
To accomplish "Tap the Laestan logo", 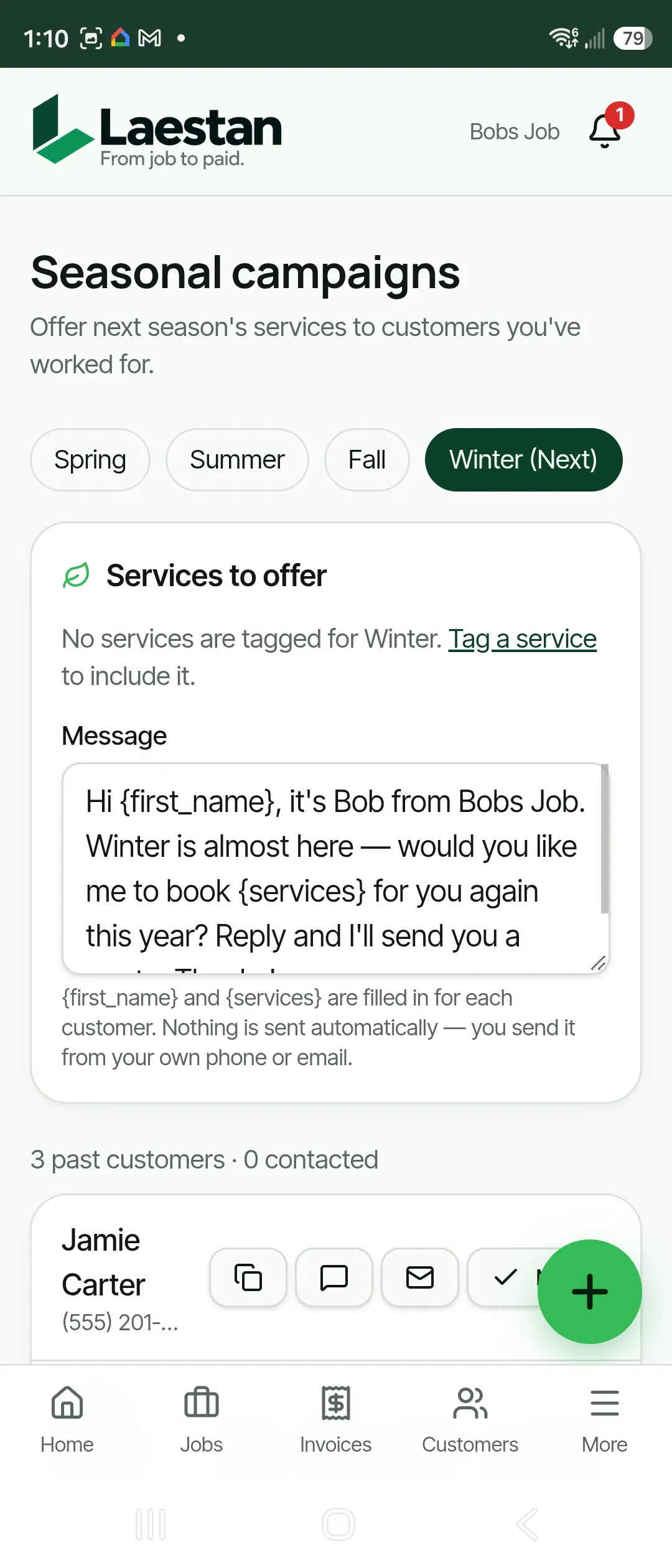I will pos(157,131).
